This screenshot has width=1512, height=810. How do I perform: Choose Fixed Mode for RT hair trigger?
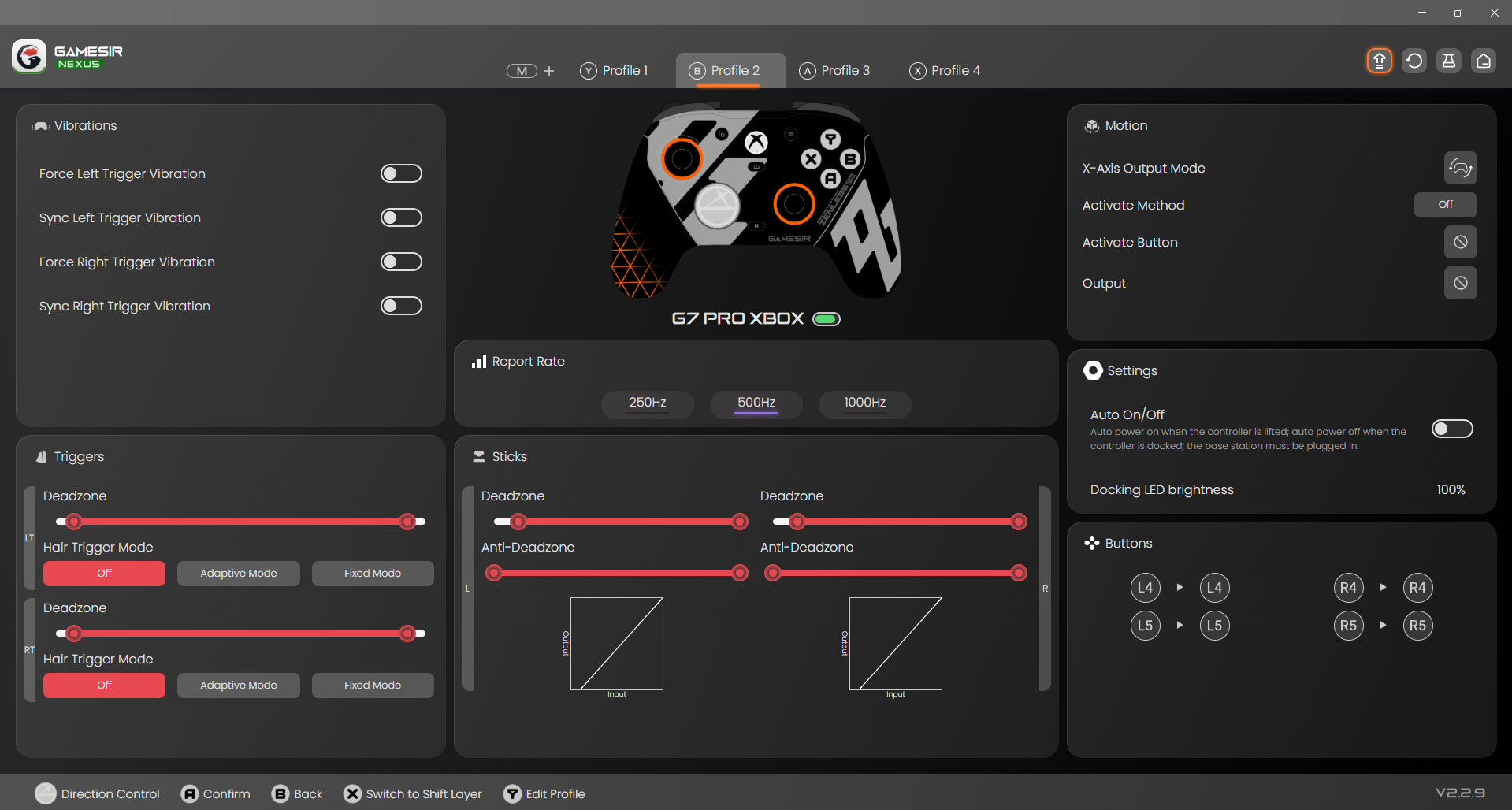[x=373, y=686]
